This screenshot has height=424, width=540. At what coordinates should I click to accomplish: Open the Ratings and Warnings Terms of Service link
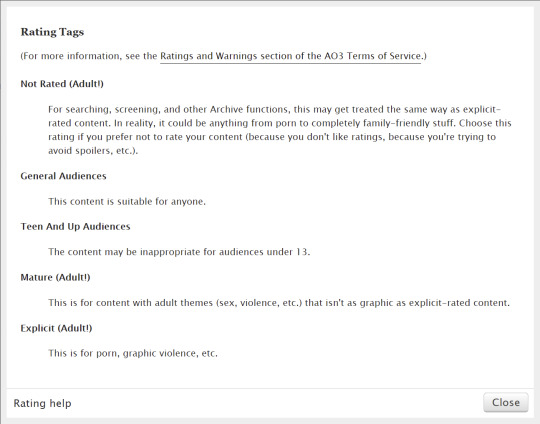pos(290,56)
